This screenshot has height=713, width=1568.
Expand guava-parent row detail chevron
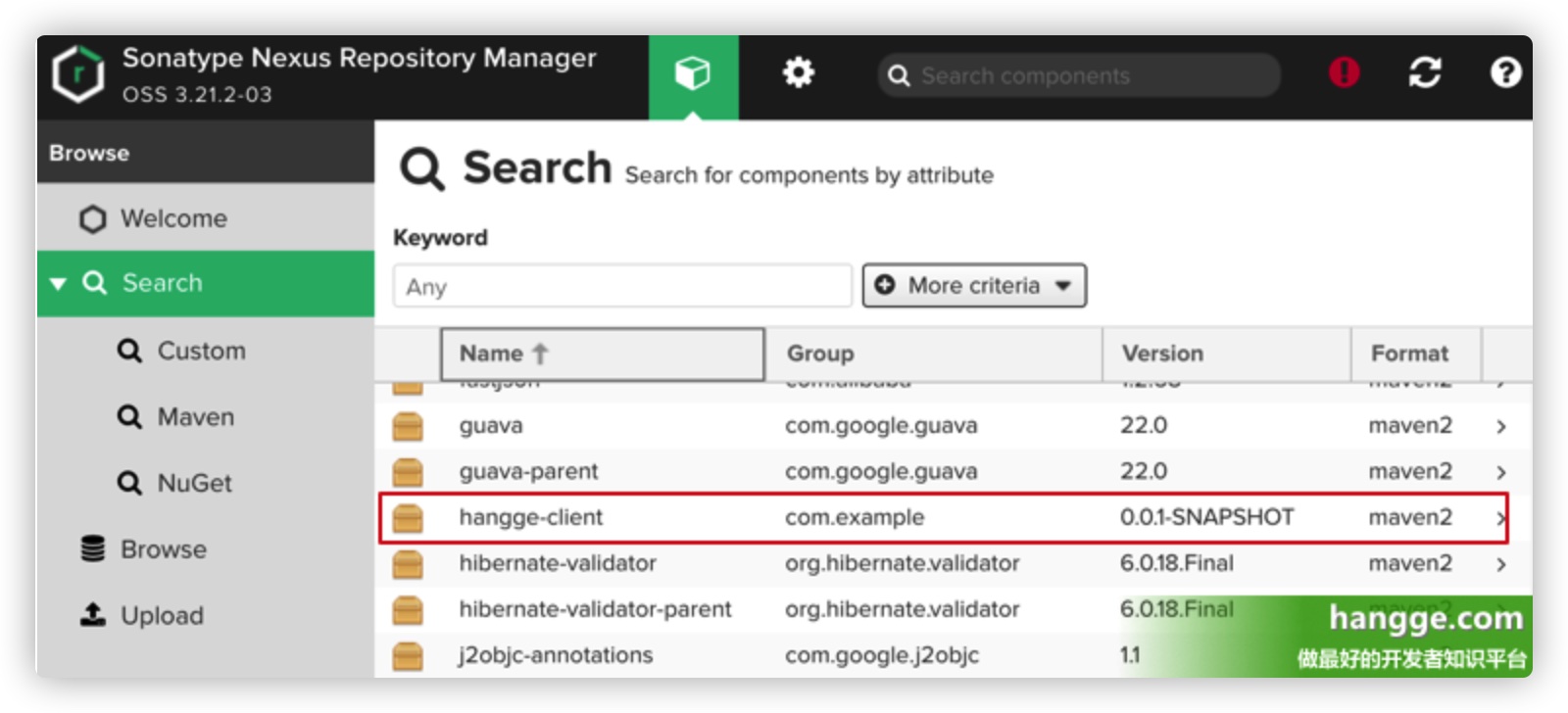point(1501,472)
